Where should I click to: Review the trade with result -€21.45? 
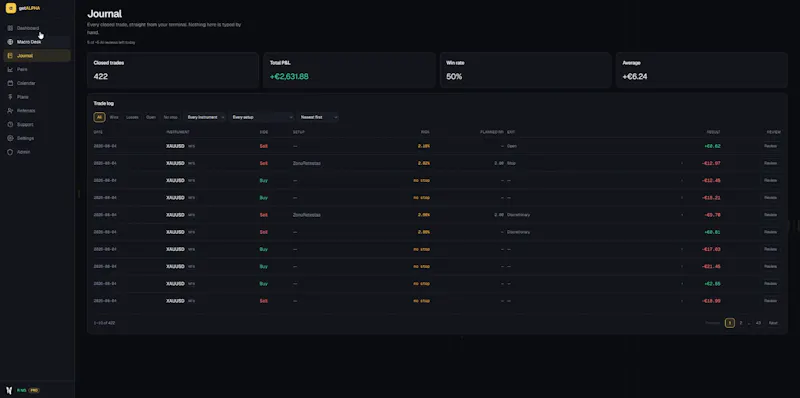coord(770,266)
